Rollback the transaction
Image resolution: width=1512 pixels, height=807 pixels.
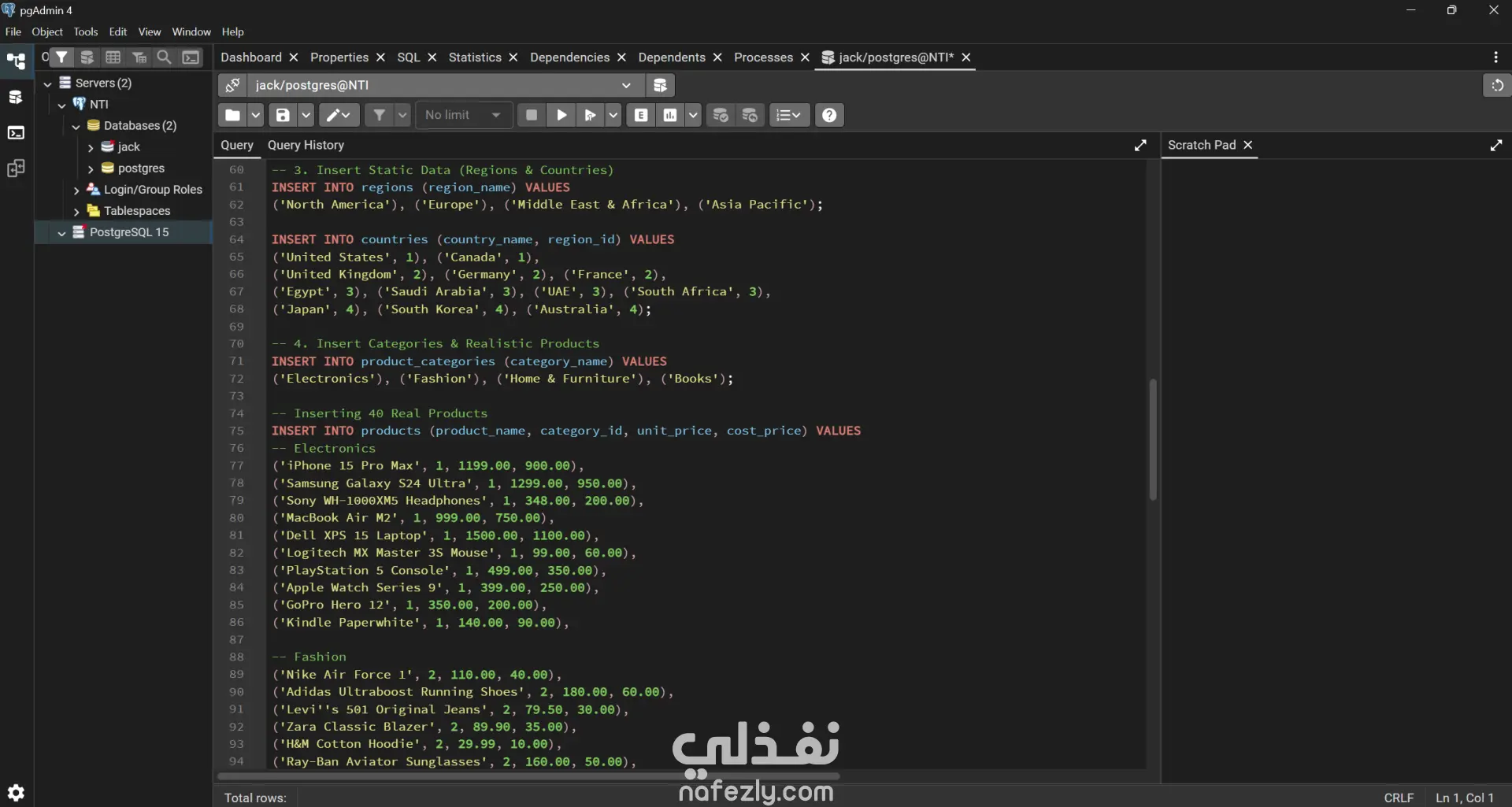pyautogui.click(x=750, y=115)
